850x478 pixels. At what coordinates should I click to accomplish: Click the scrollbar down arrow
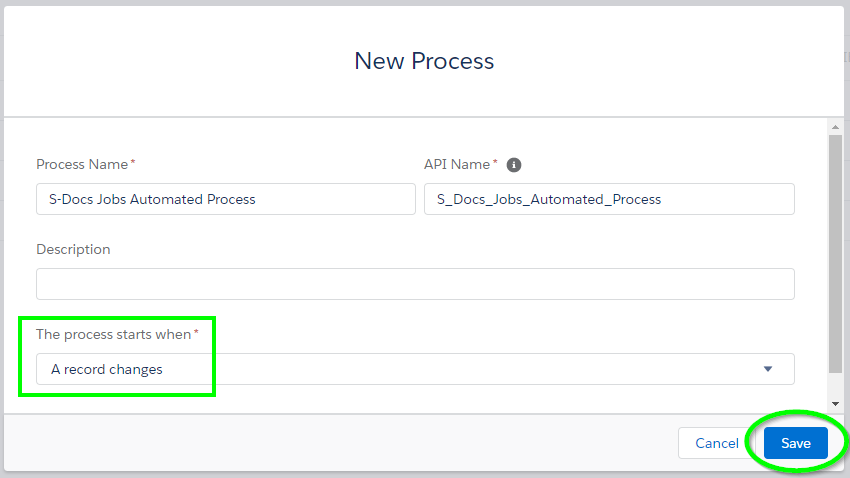coord(835,404)
